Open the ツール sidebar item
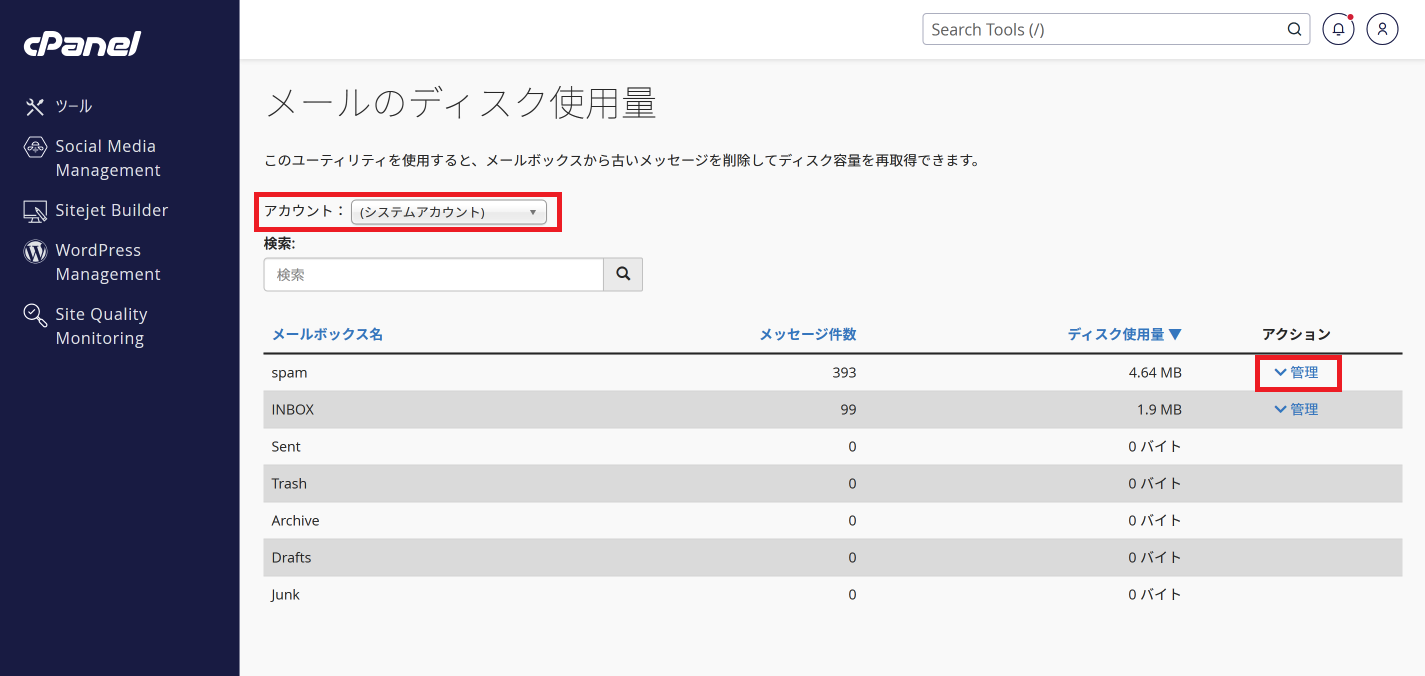This screenshot has width=1425, height=676. [x=73, y=106]
